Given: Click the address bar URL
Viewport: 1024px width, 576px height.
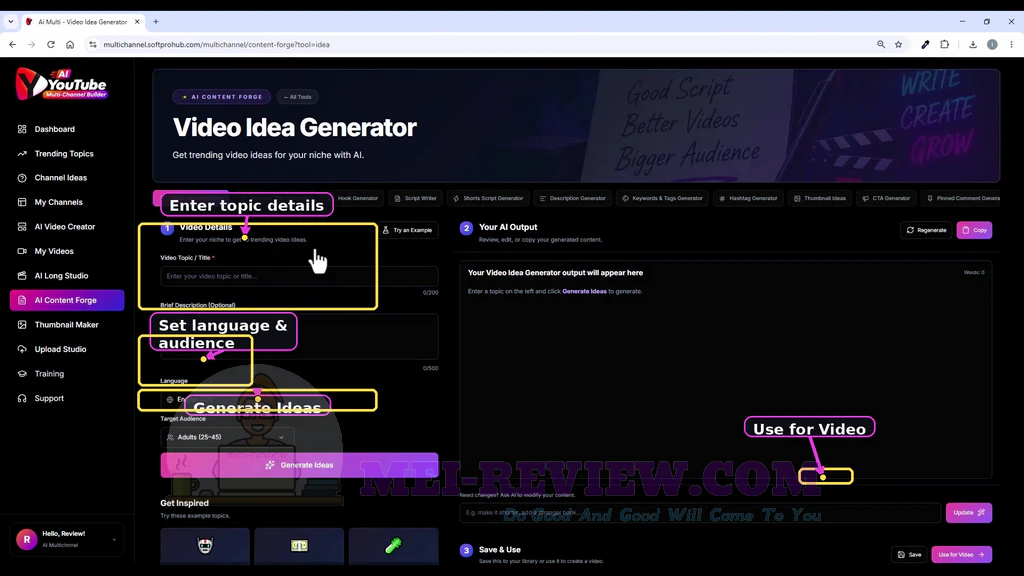Looking at the screenshot, I should (216, 44).
